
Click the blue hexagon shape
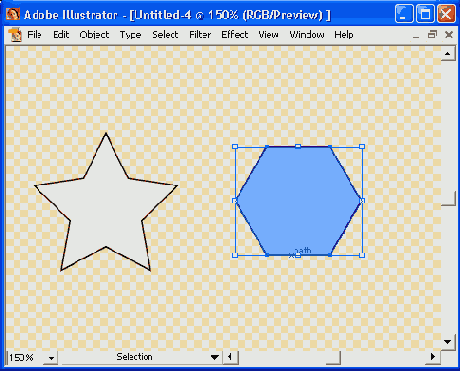298,201
